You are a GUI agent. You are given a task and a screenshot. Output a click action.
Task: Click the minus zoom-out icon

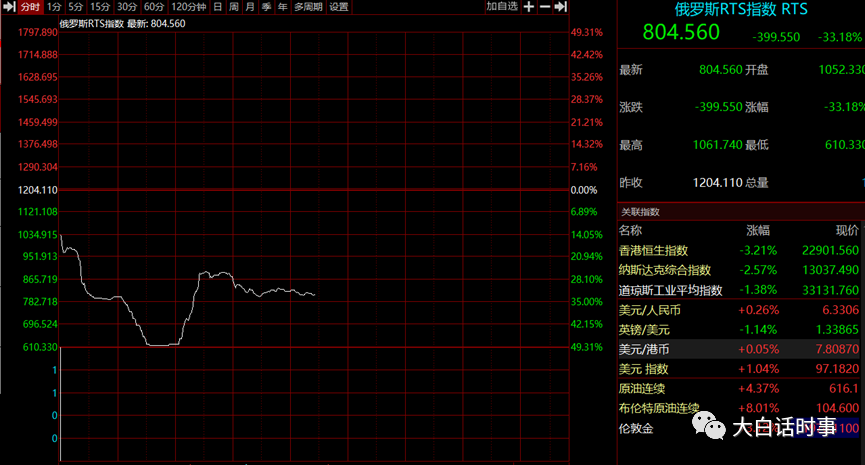544,7
